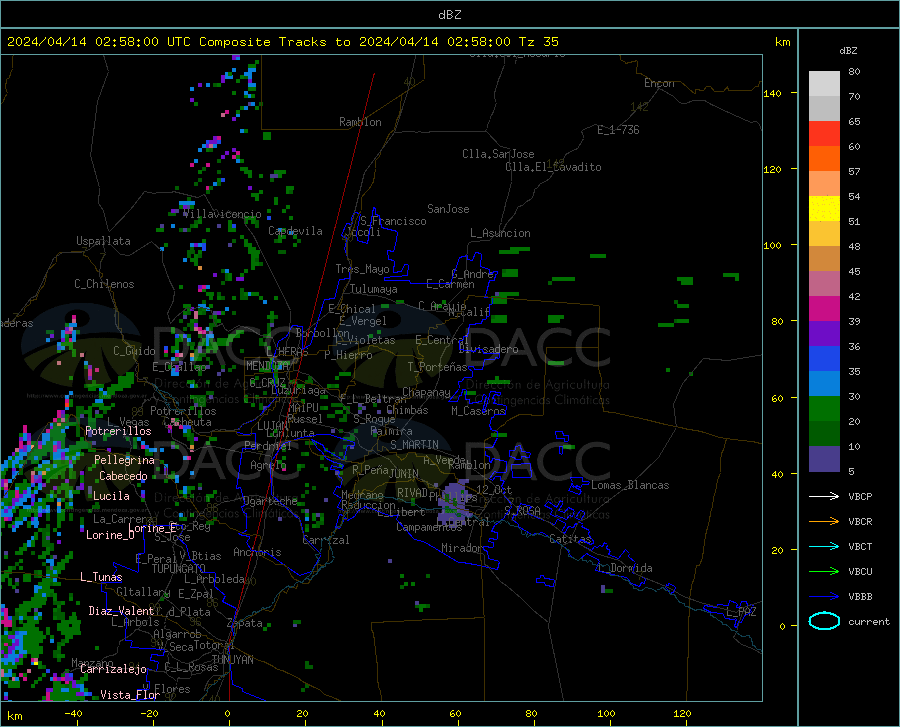Click the orange VBCR arrow legend icon
Screen dimensions: 900x727
pyautogui.click(x=824, y=521)
